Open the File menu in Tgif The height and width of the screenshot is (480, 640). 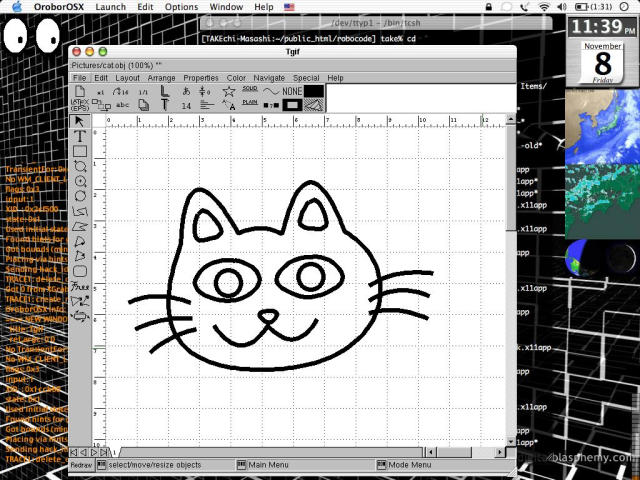[79, 78]
